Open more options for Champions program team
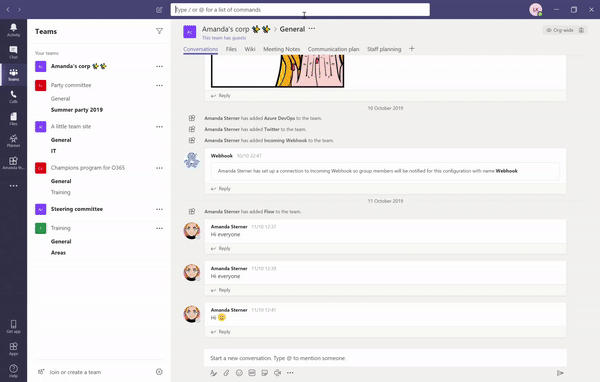This screenshot has height=382, width=600. [x=159, y=168]
